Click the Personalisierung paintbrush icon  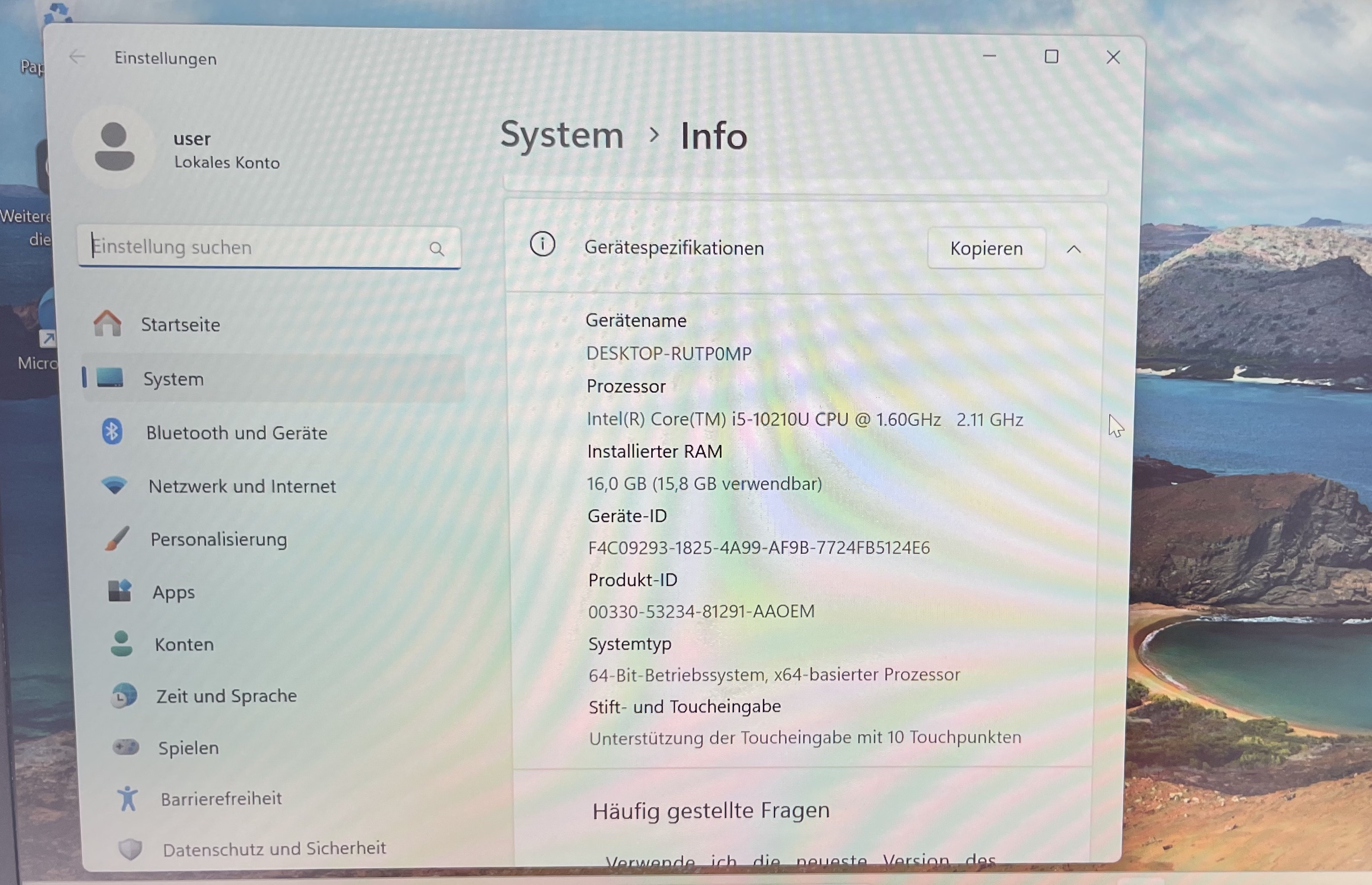click(x=118, y=538)
